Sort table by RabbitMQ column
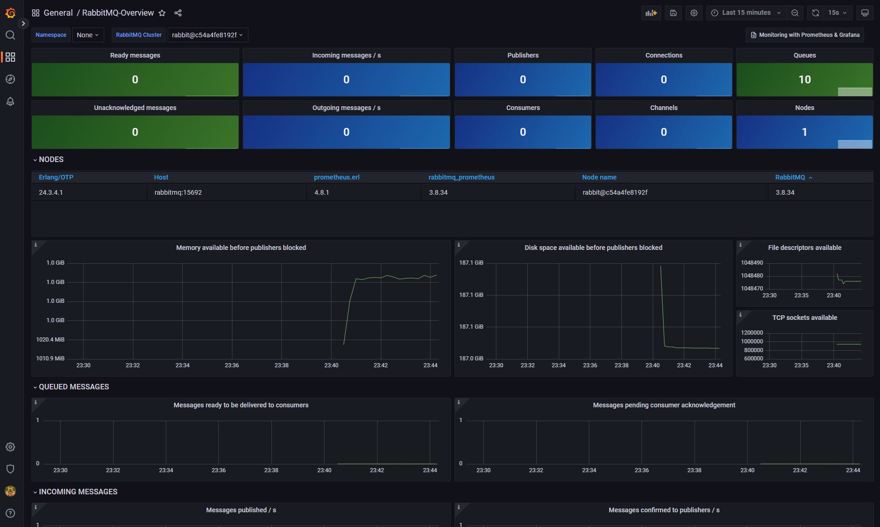 (790, 177)
